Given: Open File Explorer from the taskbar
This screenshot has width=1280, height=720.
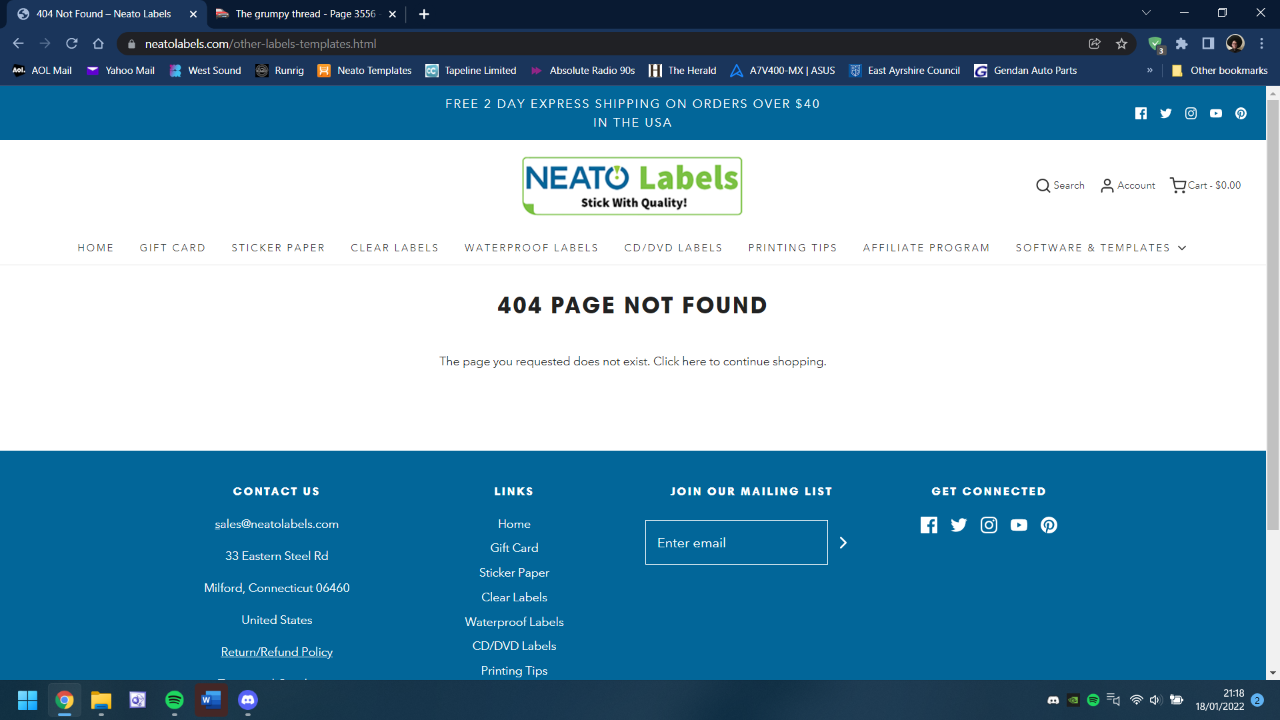Looking at the screenshot, I should tap(101, 700).
